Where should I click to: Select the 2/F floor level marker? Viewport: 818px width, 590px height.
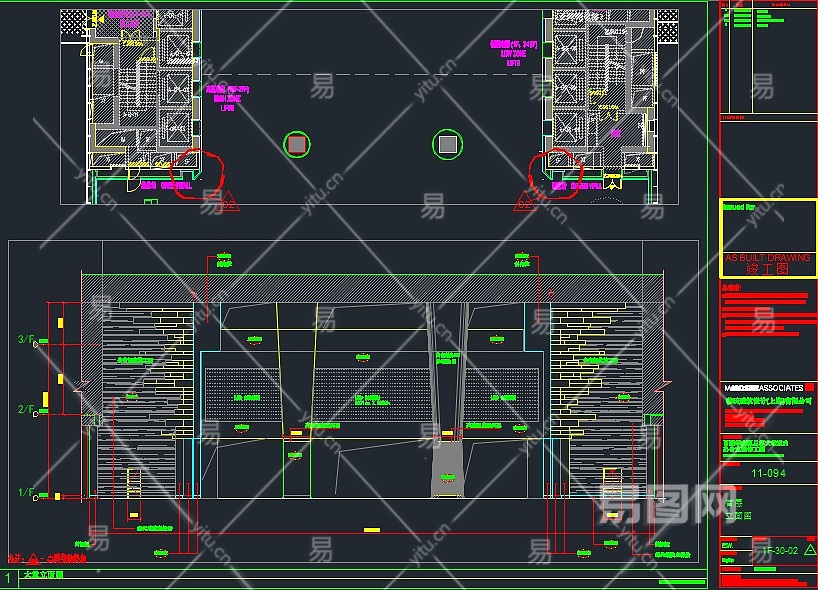[x=25, y=410]
